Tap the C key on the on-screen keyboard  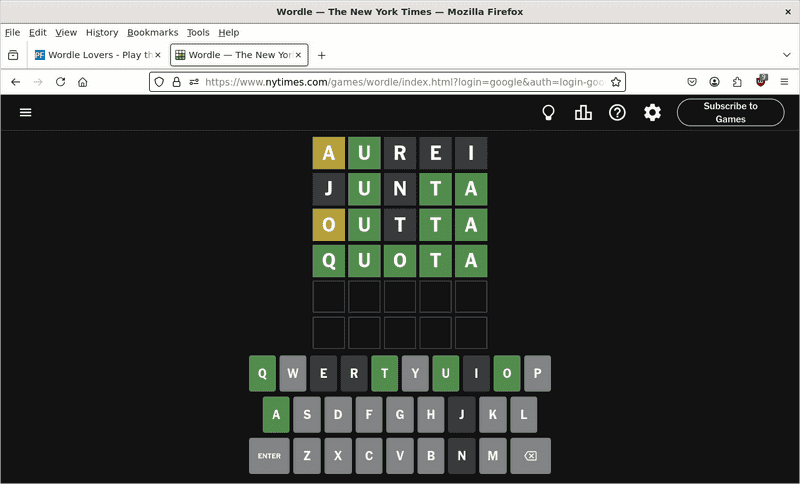369,456
